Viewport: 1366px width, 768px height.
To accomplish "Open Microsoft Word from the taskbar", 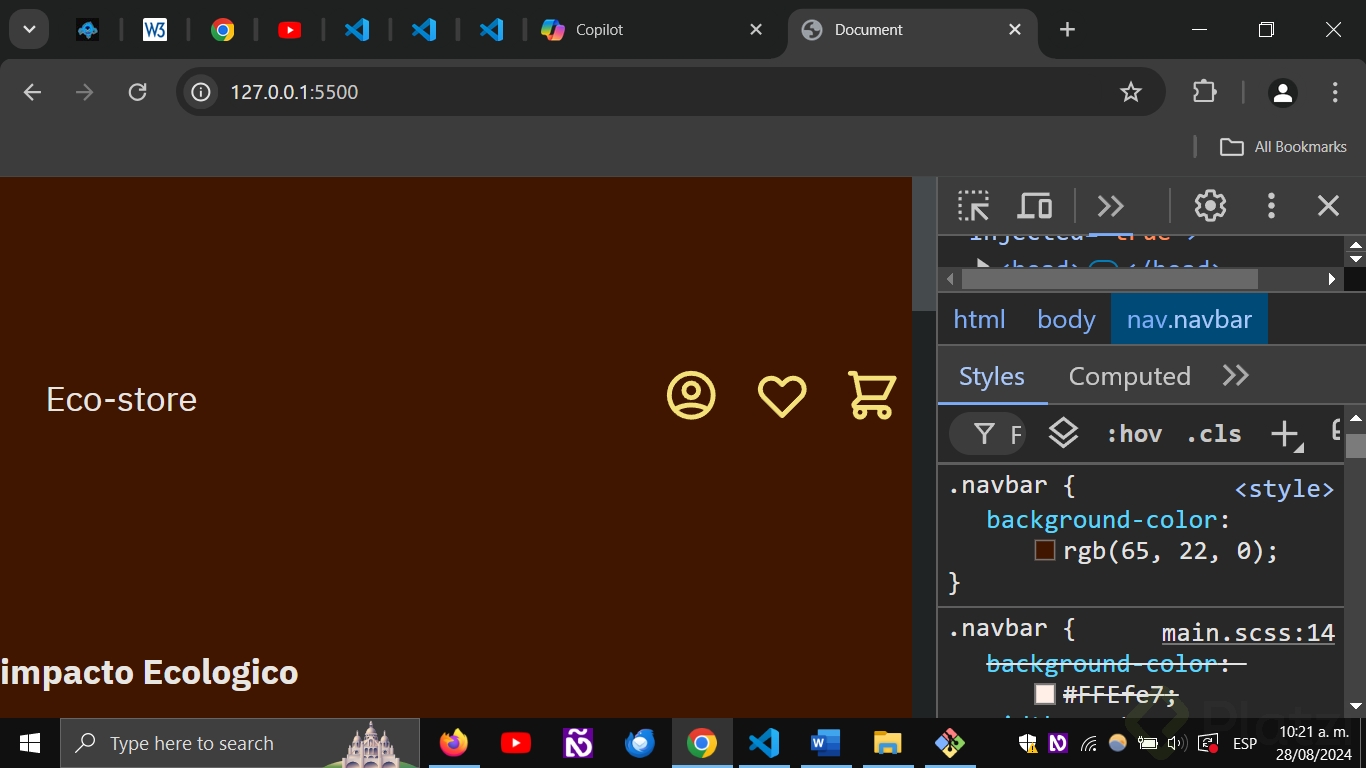I will click(x=825, y=743).
